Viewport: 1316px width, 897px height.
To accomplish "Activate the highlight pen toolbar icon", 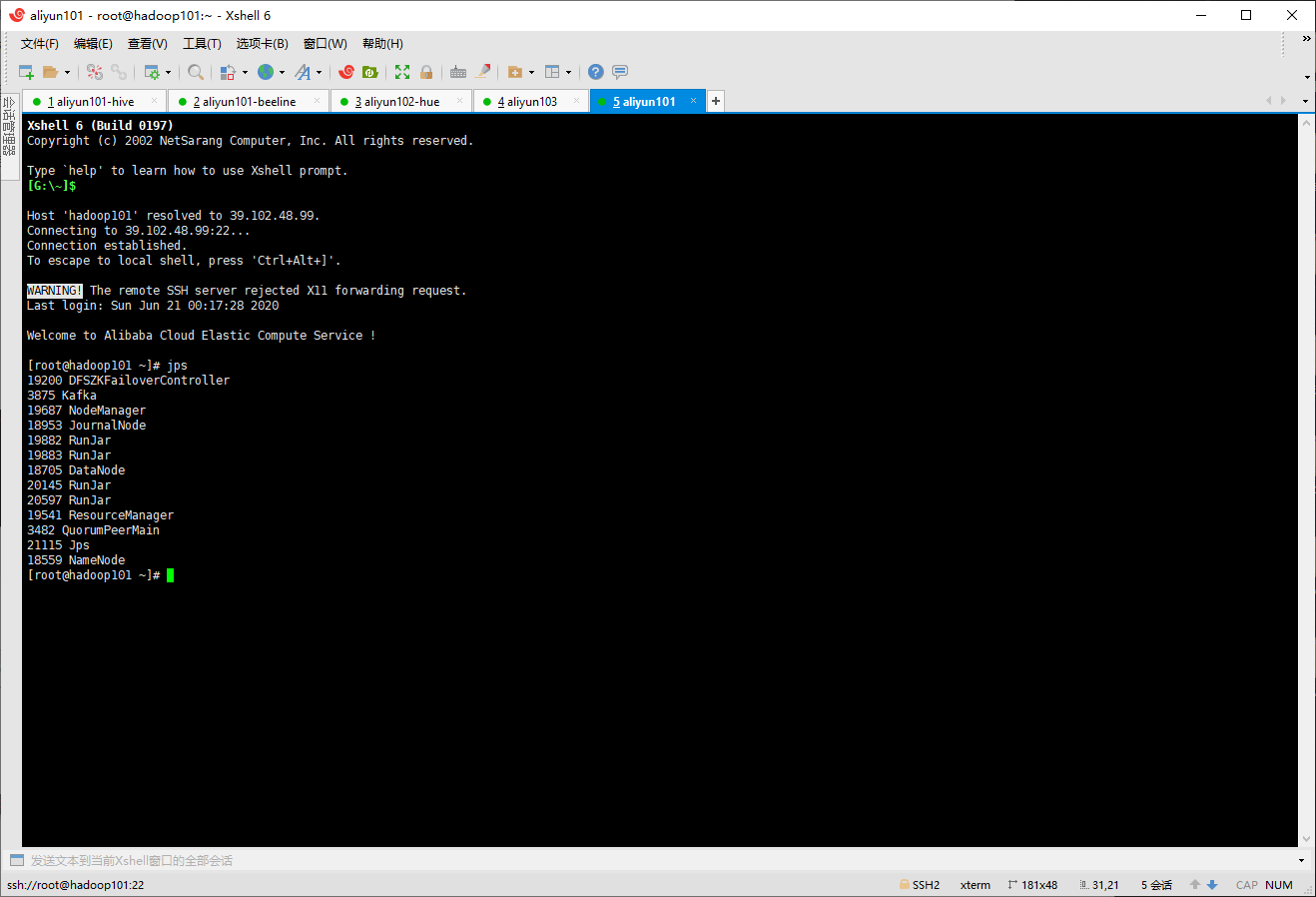I will pos(483,72).
